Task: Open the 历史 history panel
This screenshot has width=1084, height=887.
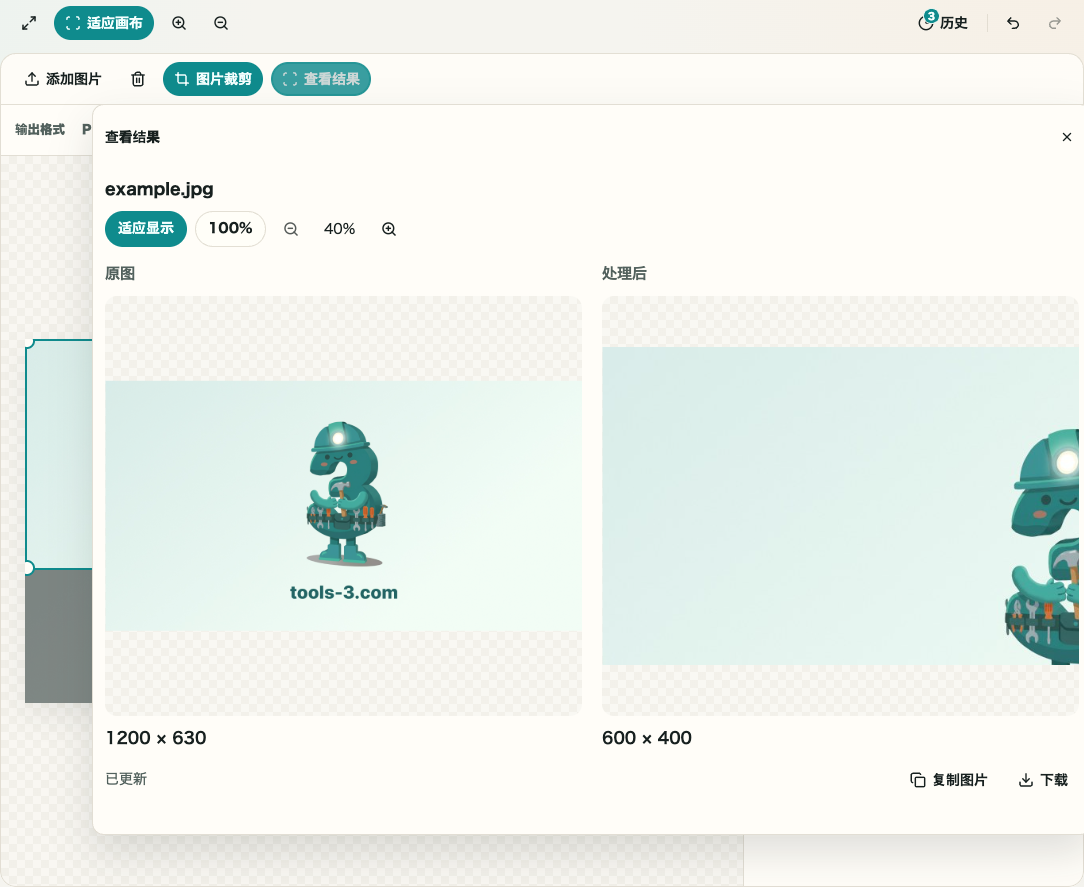Action: point(942,23)
